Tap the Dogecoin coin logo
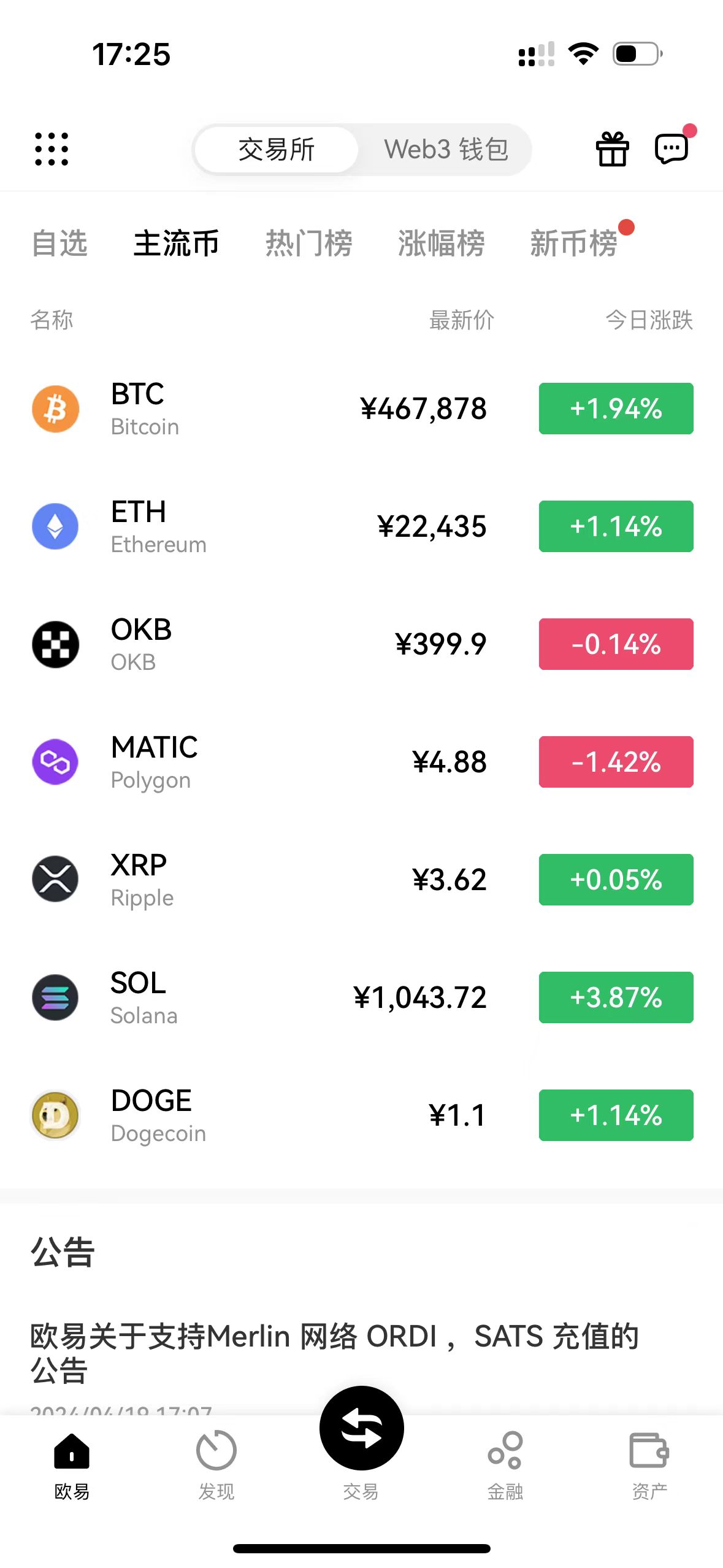Screen dimensions: 723x1568 (55, 1115)
